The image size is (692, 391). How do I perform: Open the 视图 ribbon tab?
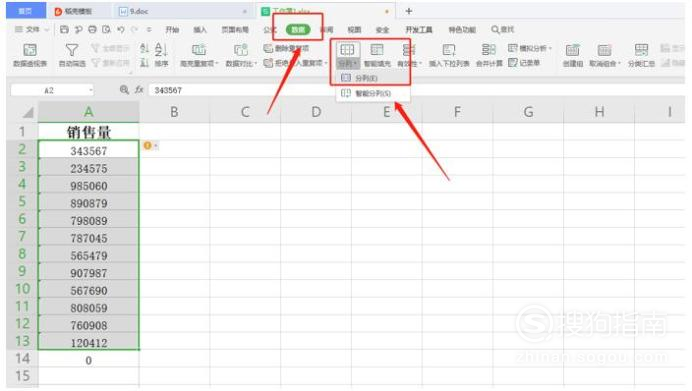point(354,30)
